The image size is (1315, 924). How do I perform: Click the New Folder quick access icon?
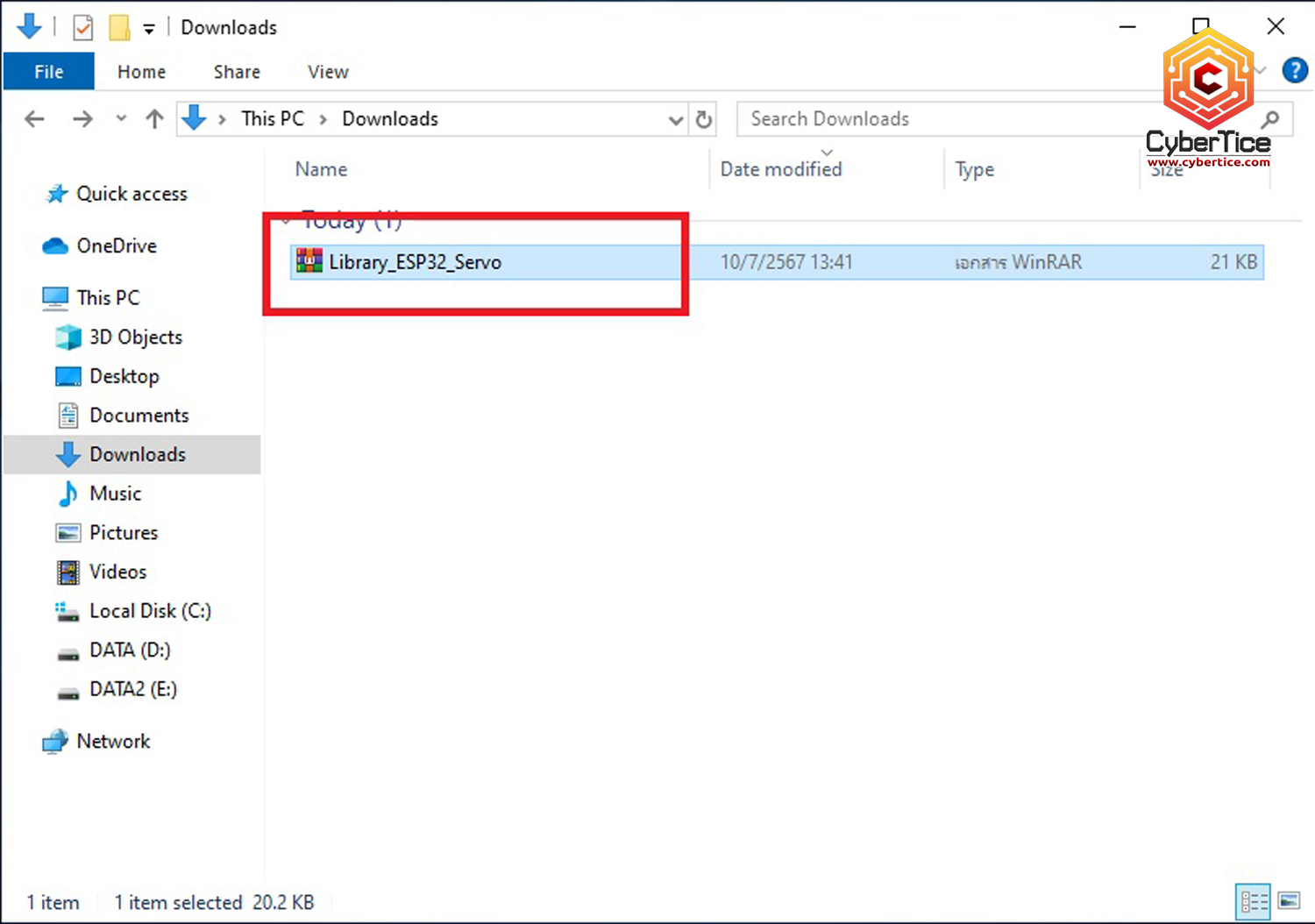(119, 28)
